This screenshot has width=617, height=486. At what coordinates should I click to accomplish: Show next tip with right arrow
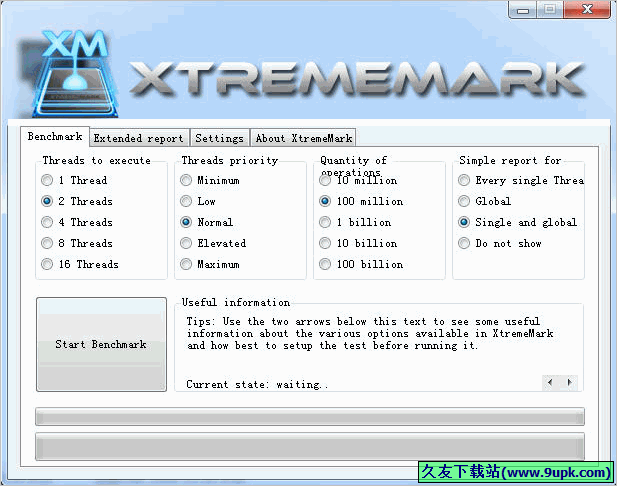point(569,382)
